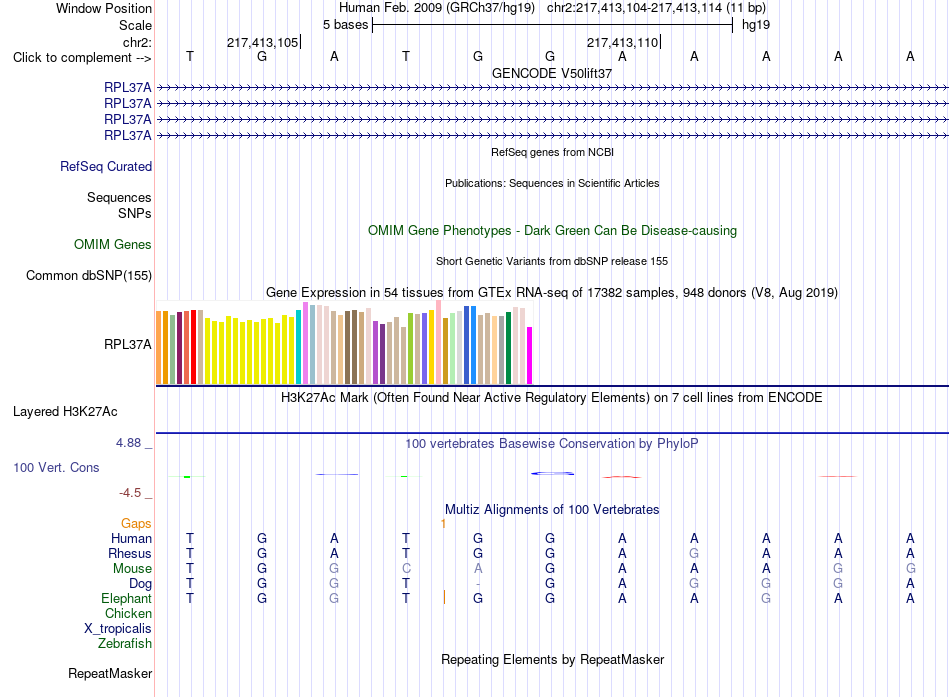
Task: Click the cyan bar in the GTEx expression chart
Action: coord(299,347)
